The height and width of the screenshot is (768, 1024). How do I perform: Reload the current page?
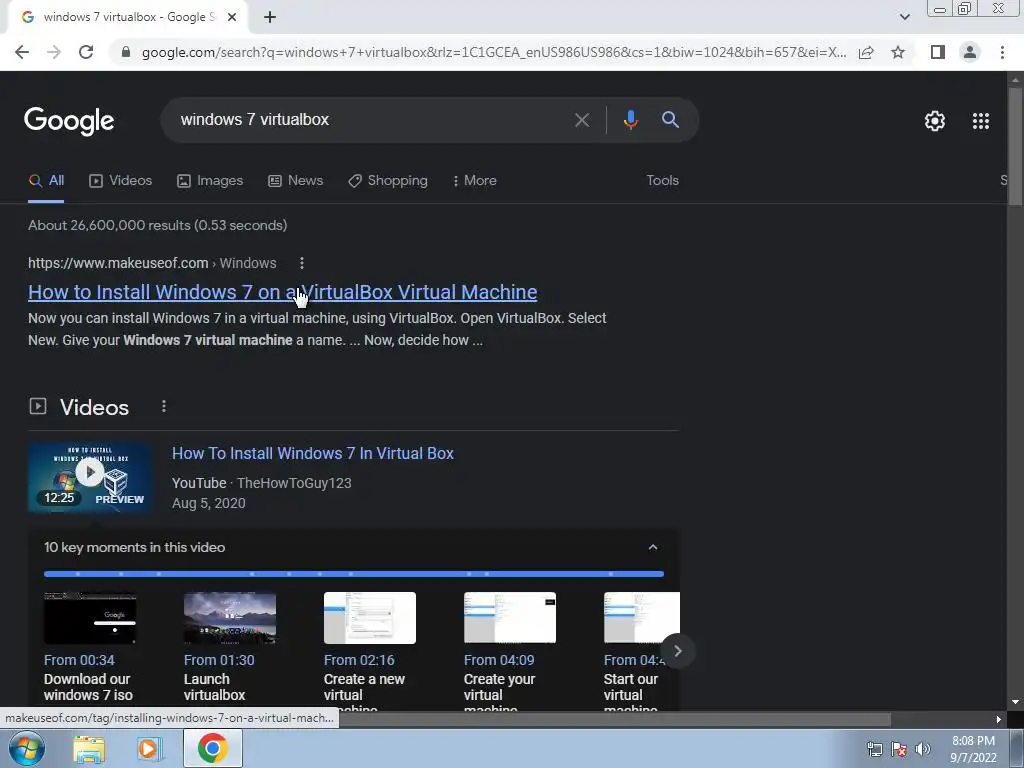[x=86, y=52]
